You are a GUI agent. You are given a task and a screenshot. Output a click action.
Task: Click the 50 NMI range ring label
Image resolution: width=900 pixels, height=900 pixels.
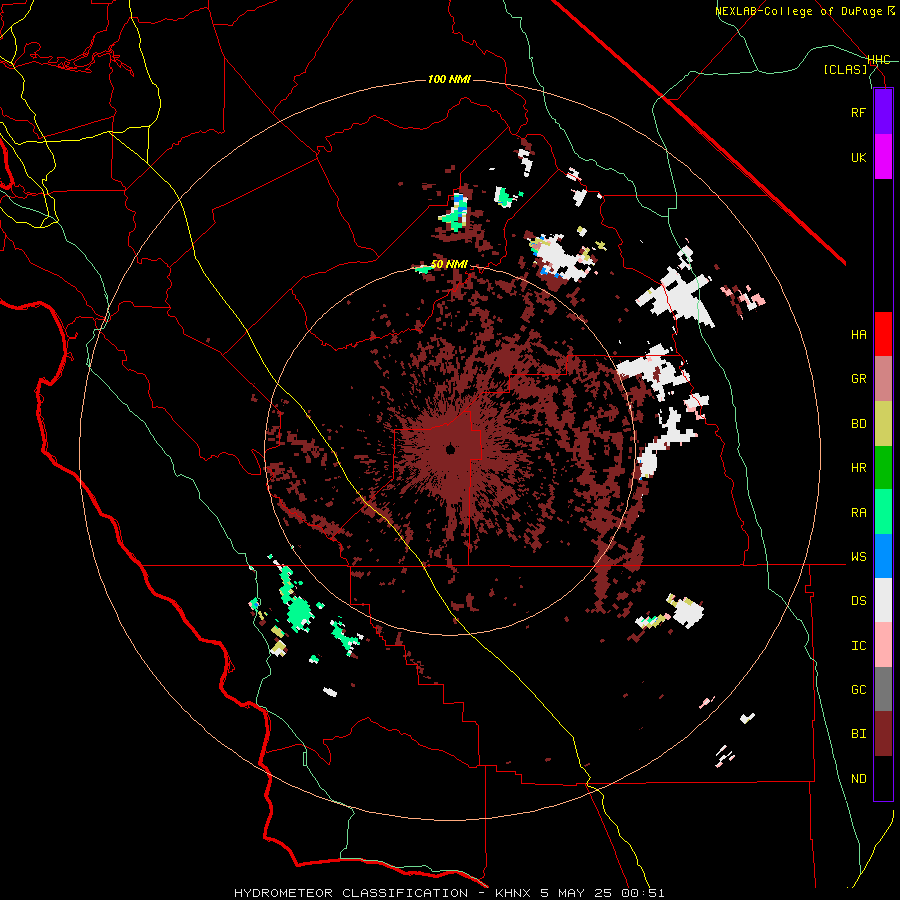[449, 265]
